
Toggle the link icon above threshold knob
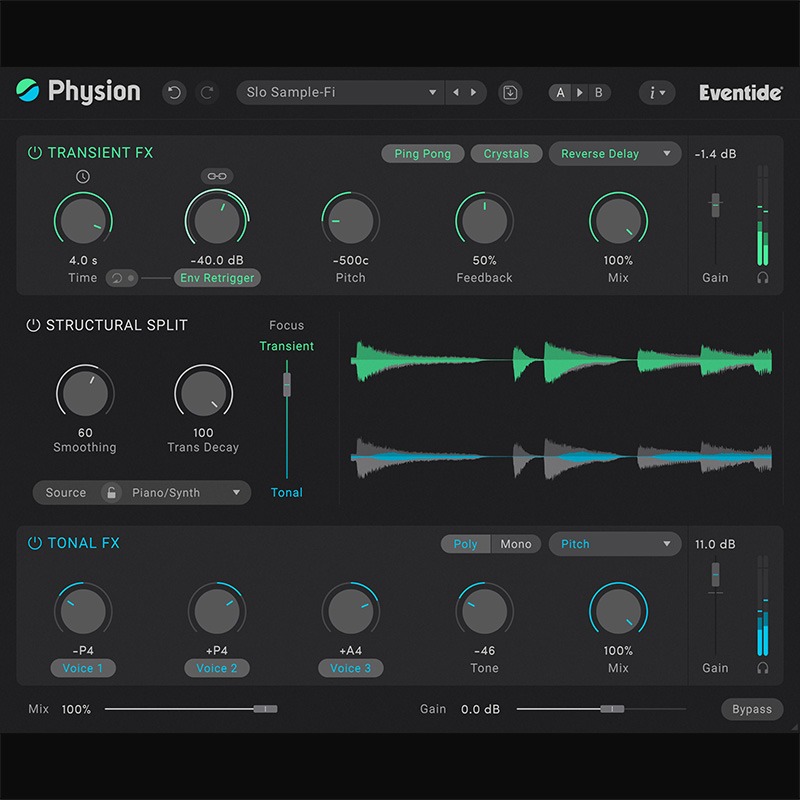217,176
